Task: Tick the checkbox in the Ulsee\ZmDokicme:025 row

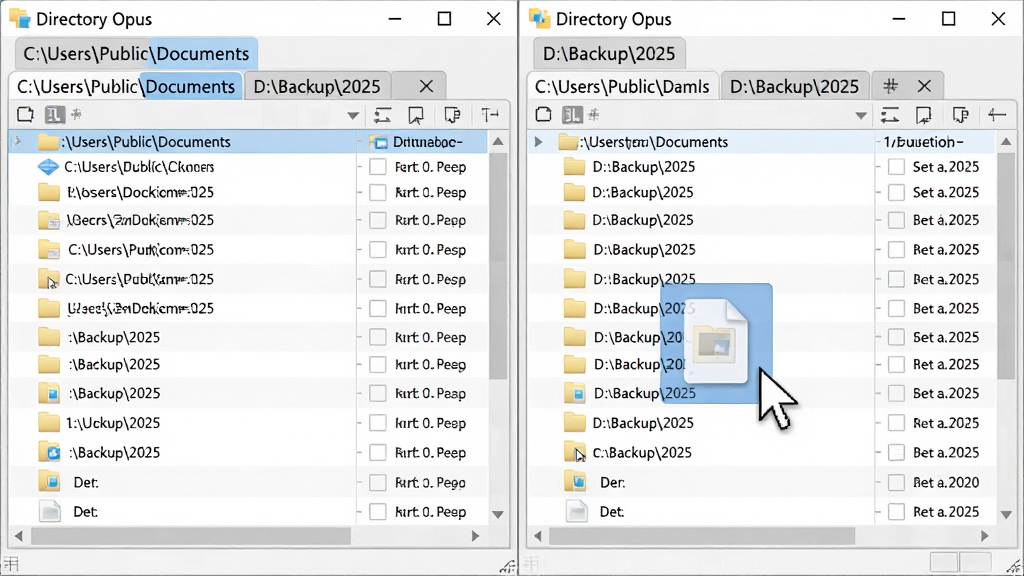Action: pyautogui.click(x=377, y=308)
